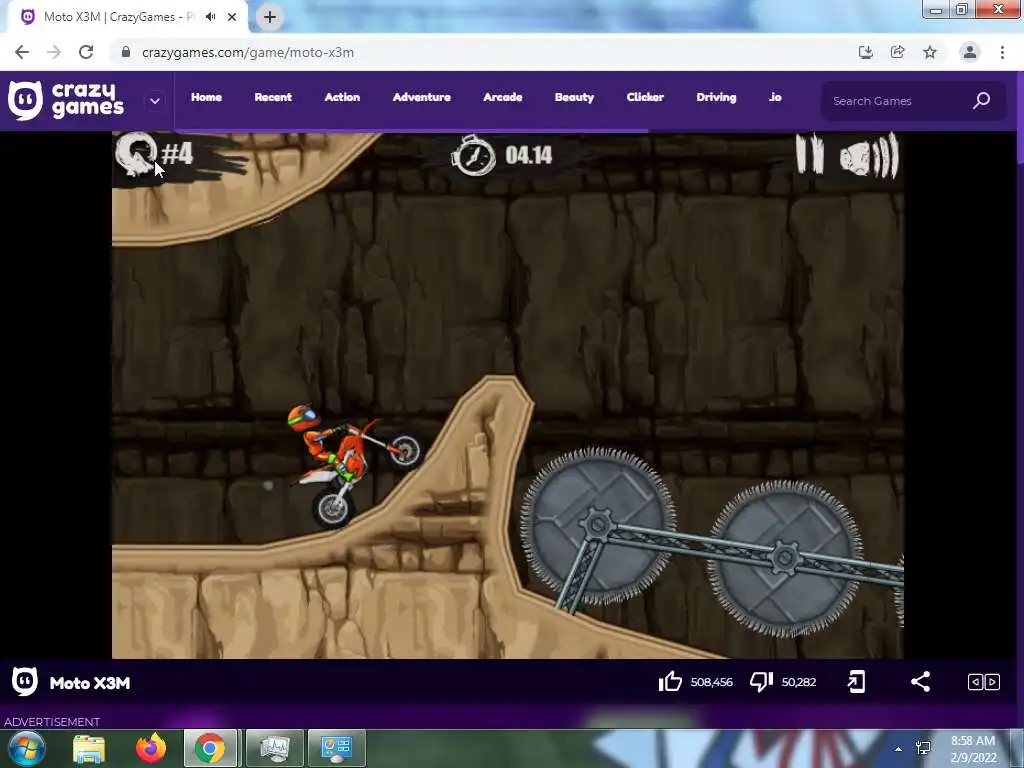This screenshot has height=768, width=1024.
Task: Open the Adventure games category
Action: (x=422, y=97)
